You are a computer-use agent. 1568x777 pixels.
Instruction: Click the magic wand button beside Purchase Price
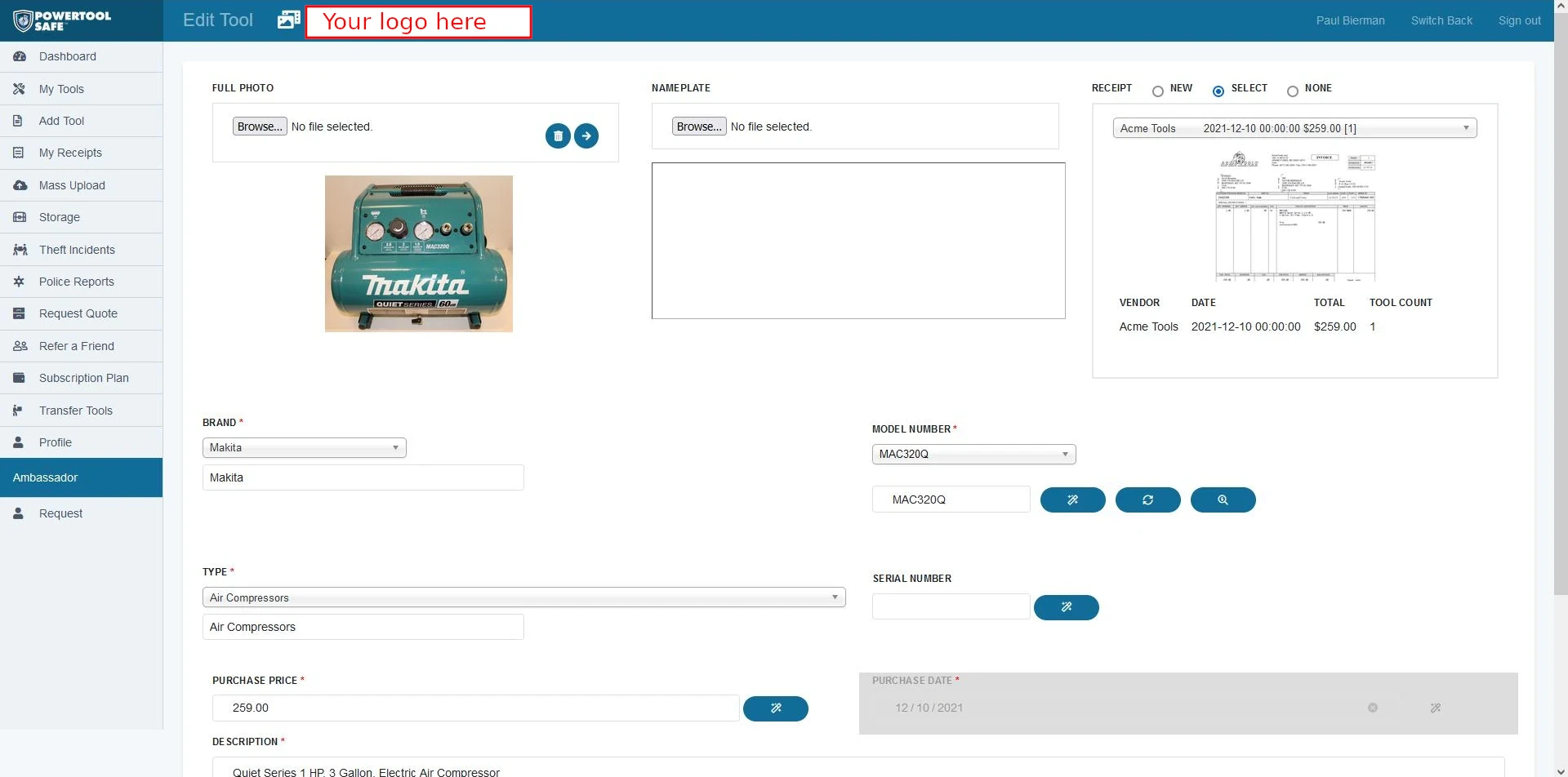775,708
